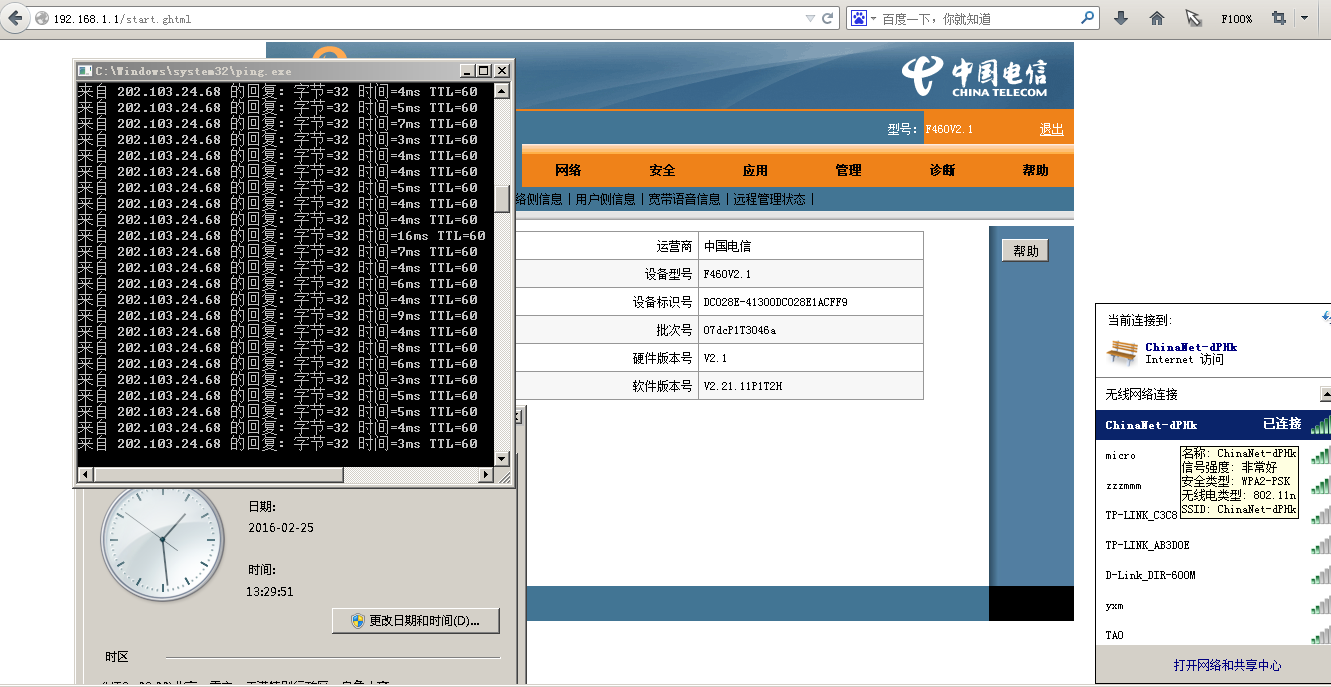Open the address bar history dropdown arrow
The image size is (1331, 687).
[810, 18]
